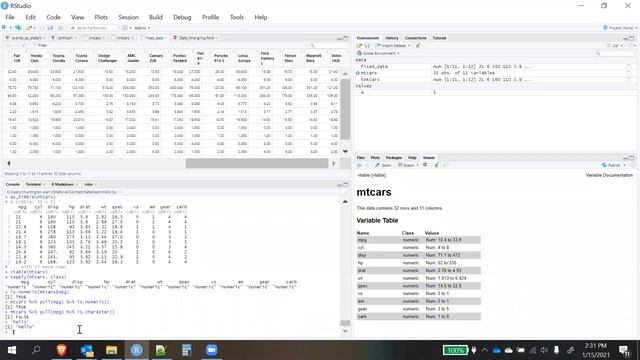Image resolution: width=640 pixels, height=360 pixels.
Task: Click the data viewer horizontal scrollbar thumb
Action: [x=257, y=163]
